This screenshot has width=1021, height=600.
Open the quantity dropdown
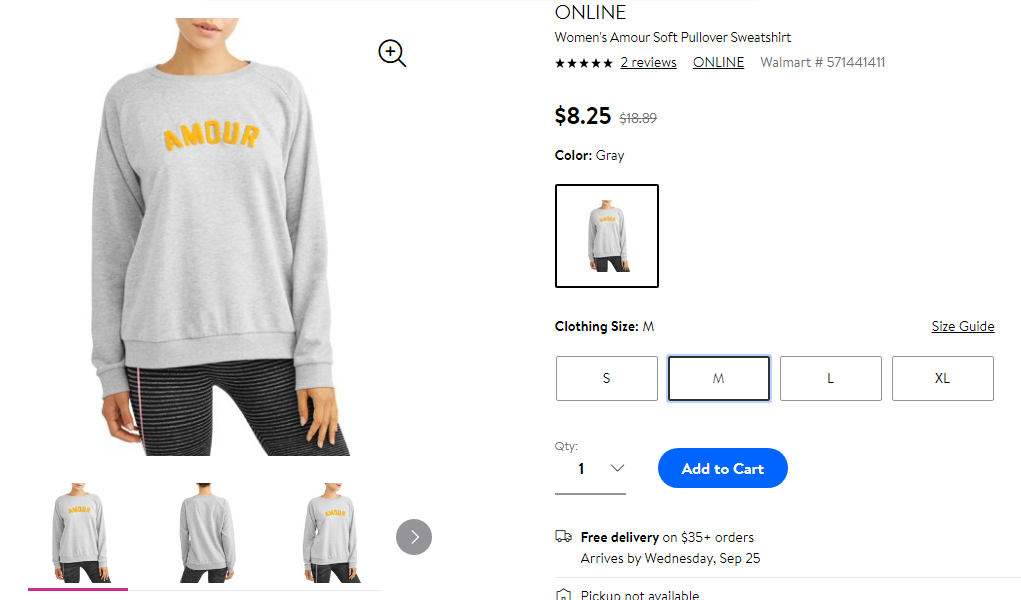tap(590, 468)
